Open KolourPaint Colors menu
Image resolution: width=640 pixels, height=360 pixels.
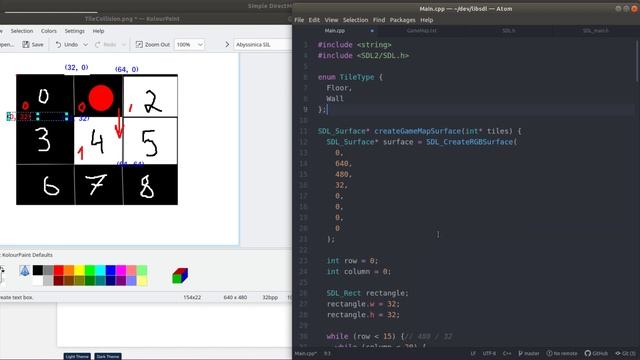tap(49, 31)
